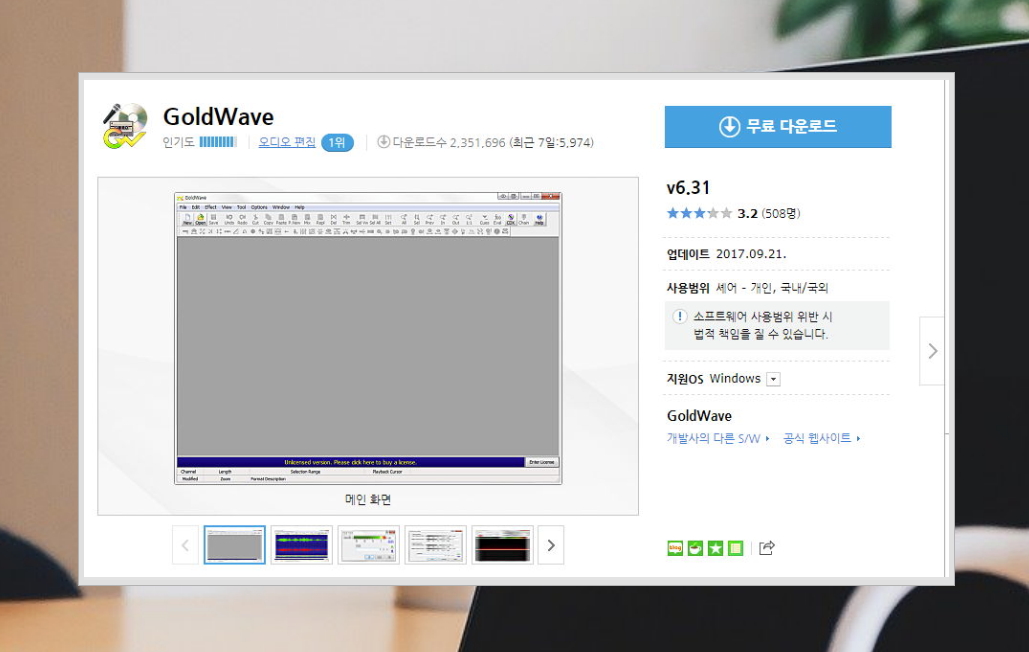Click the 무료 다운로드 download button
The image size is (1029, 652).
point(778,127)
